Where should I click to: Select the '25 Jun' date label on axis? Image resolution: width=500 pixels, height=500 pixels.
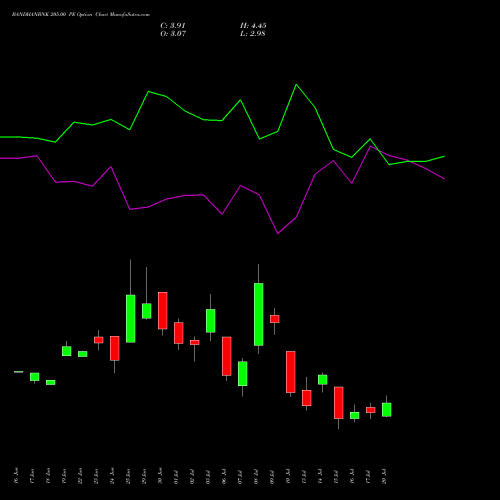pyautogui.click(x=129, y=476)
